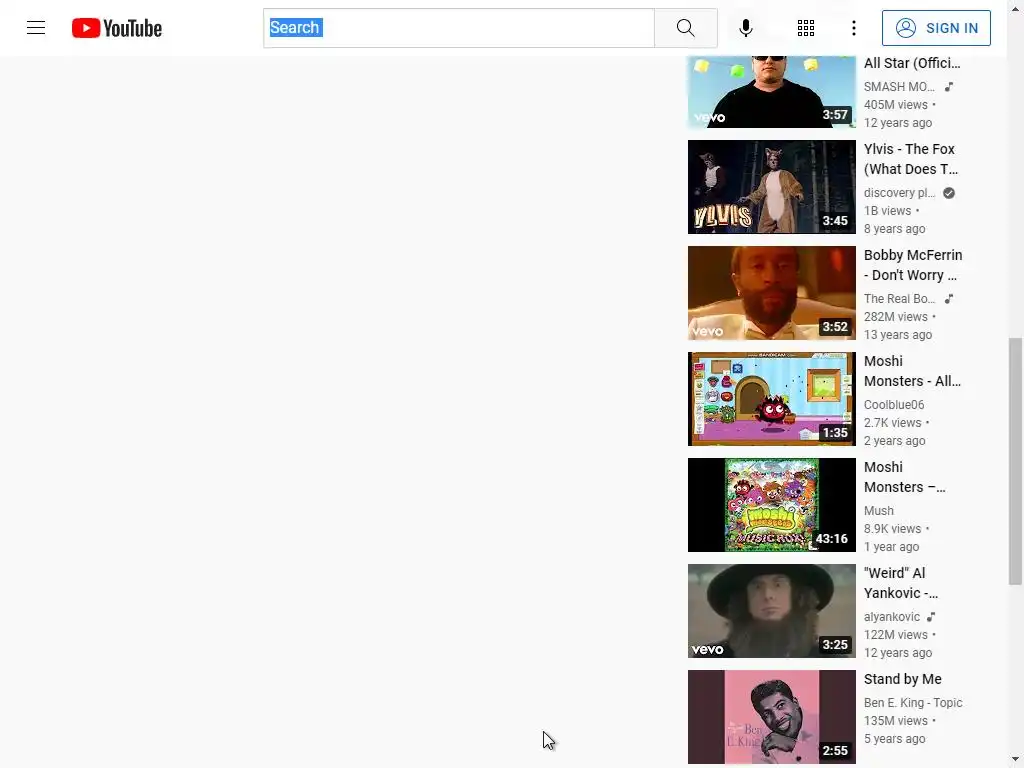Click music note icon beside alyankovic
The image size is (1024, 768).
click(931, 616)
